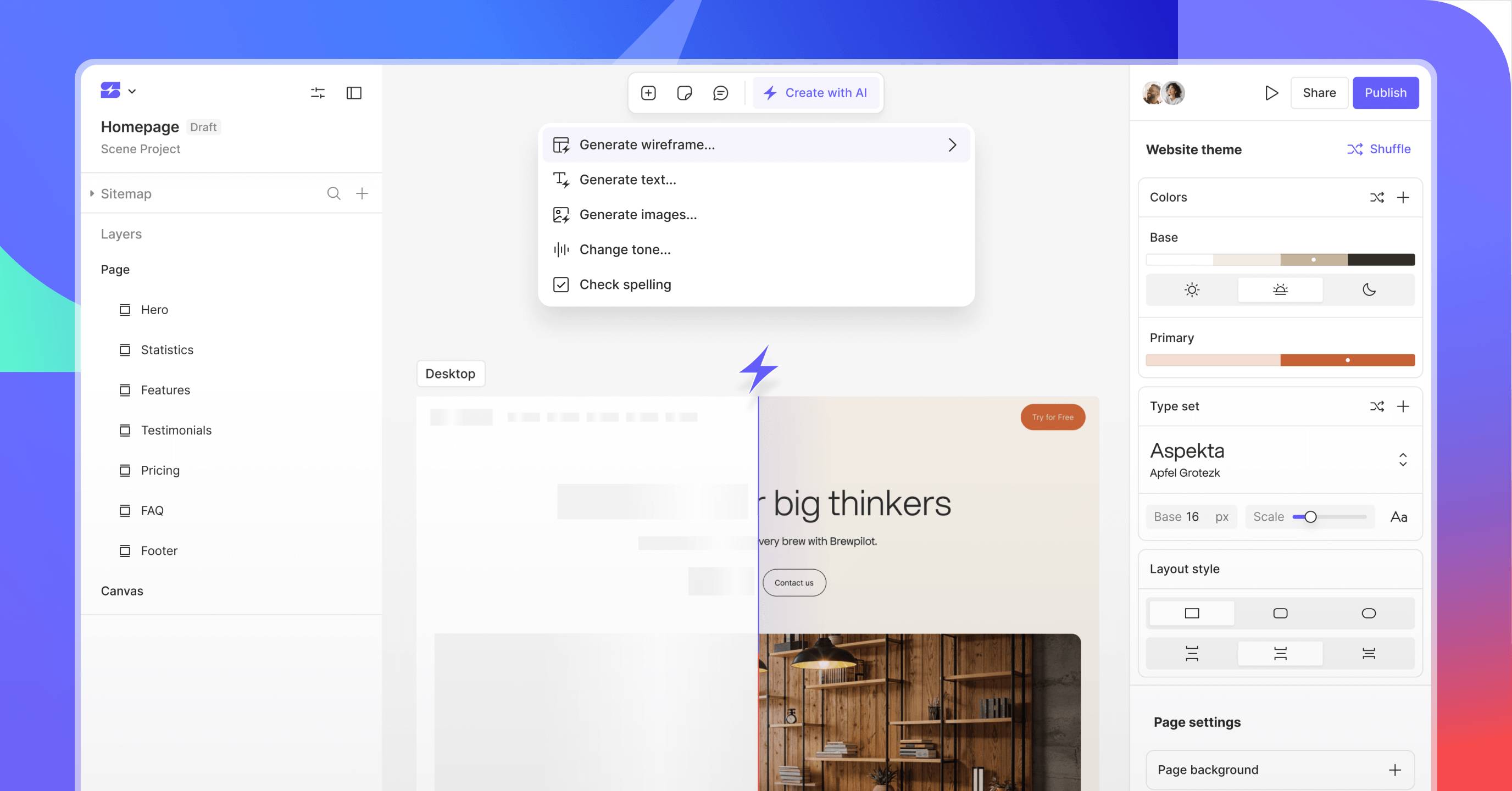The height and width of the screenshot is (791, 1512).
Task: Open the comments icon in toolbar
Action: [720, 93]
